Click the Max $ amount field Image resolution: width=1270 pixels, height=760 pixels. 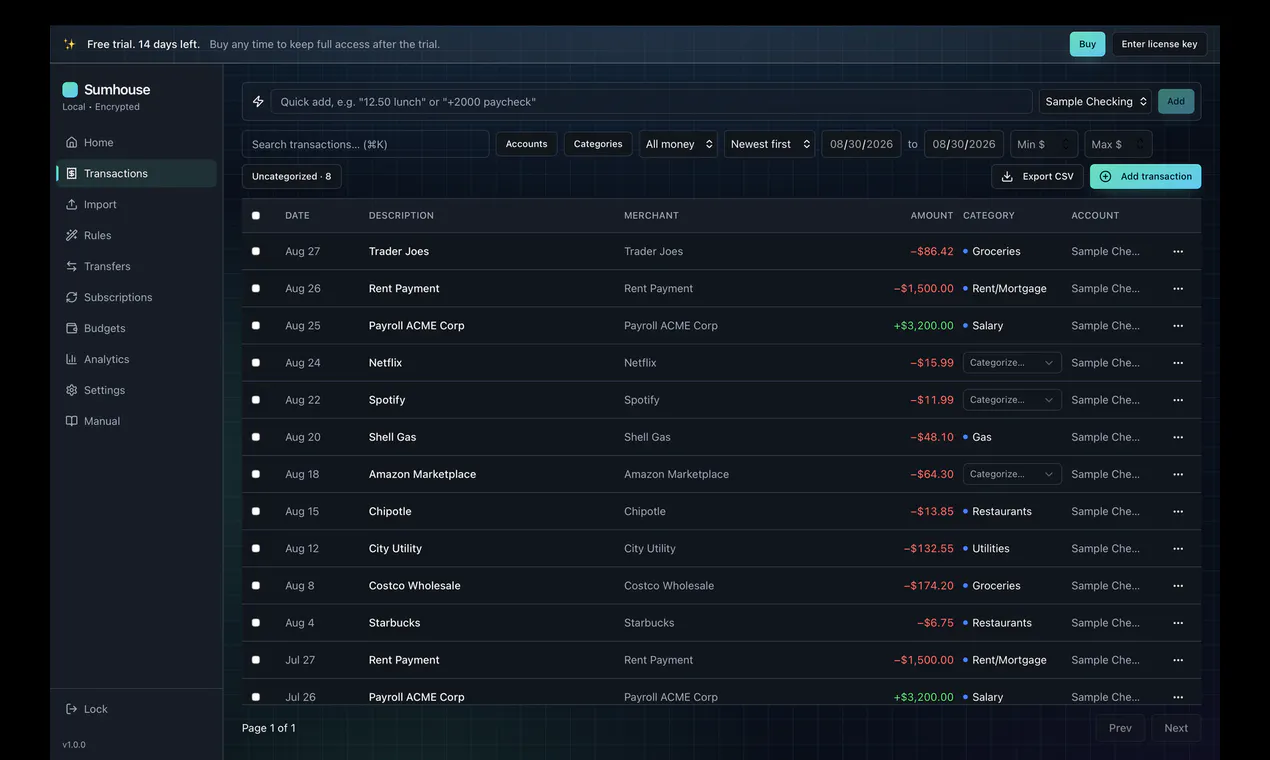pos(1118,144)
